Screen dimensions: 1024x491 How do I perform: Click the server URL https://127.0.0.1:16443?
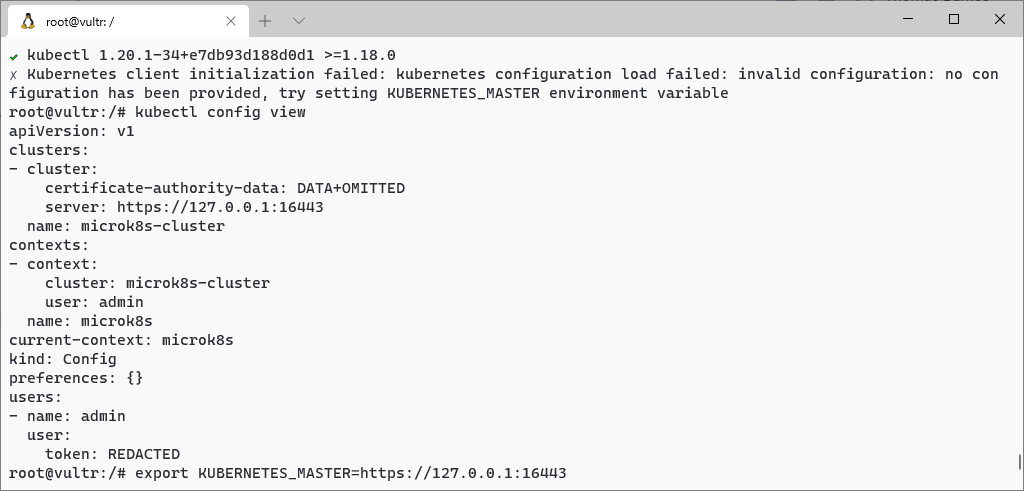coord(220,208)
